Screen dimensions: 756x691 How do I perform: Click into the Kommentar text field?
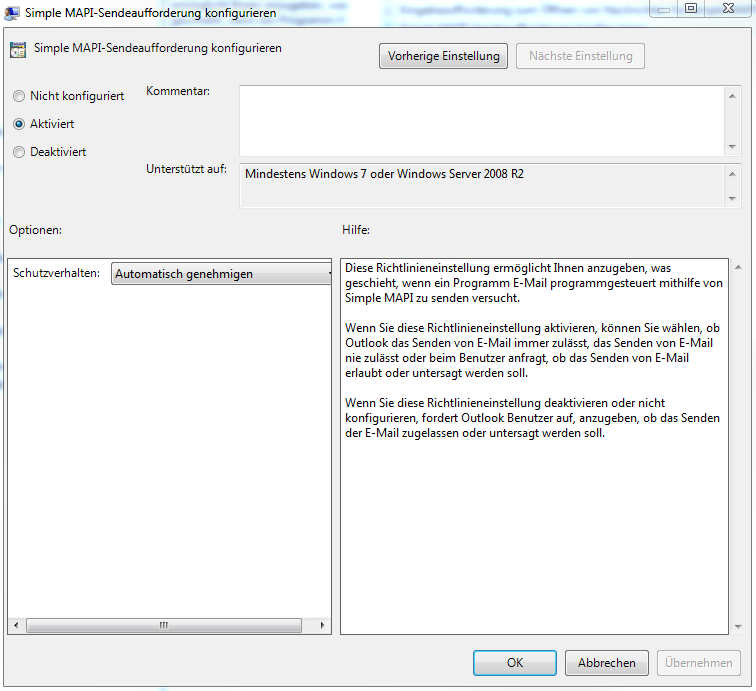[x=482, y=121]
